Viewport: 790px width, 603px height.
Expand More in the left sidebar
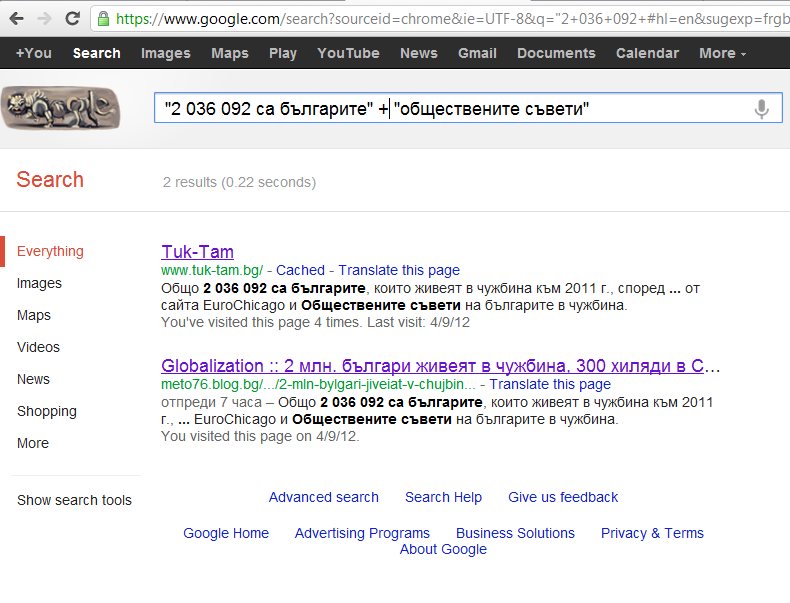(x=32, y=443)
